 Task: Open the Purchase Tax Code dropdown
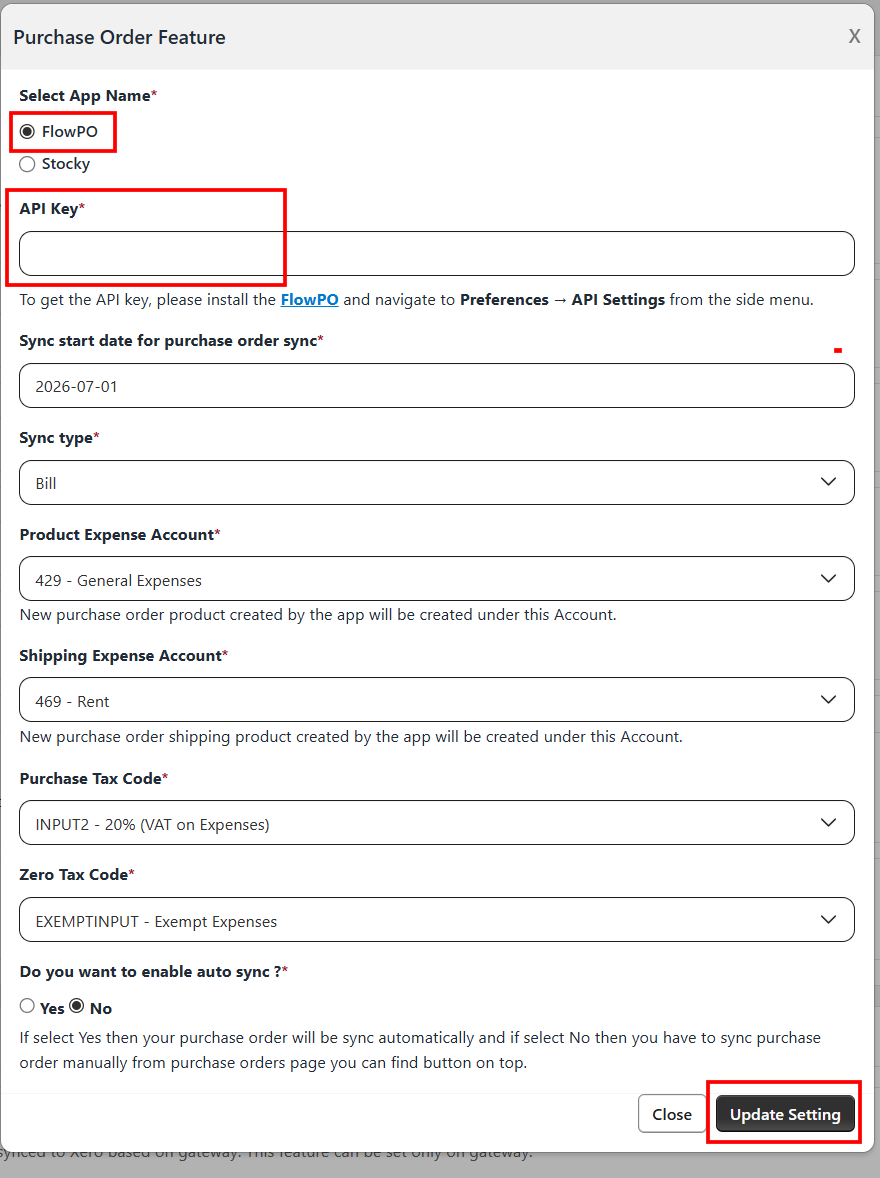pos(437,823)
